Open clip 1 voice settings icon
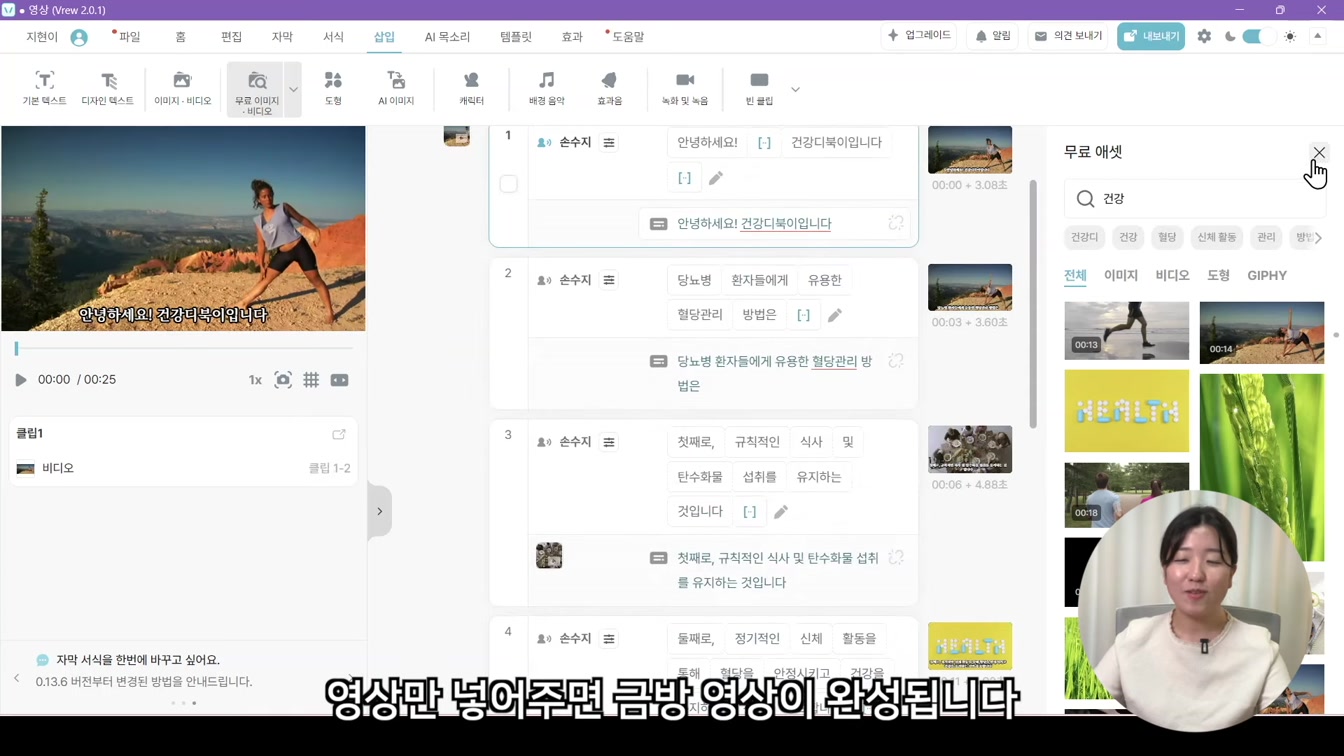Image resolution: width=1344 pixels, height=756 pixels. click(x=609, y=143)
